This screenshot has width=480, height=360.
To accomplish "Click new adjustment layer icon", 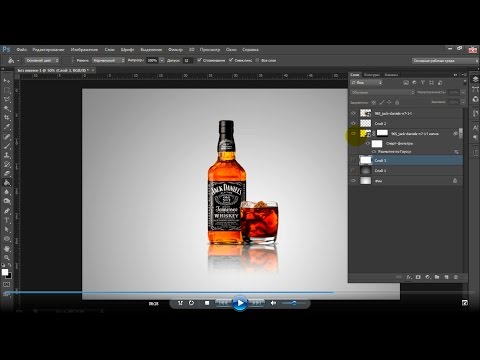I will 428,277.
